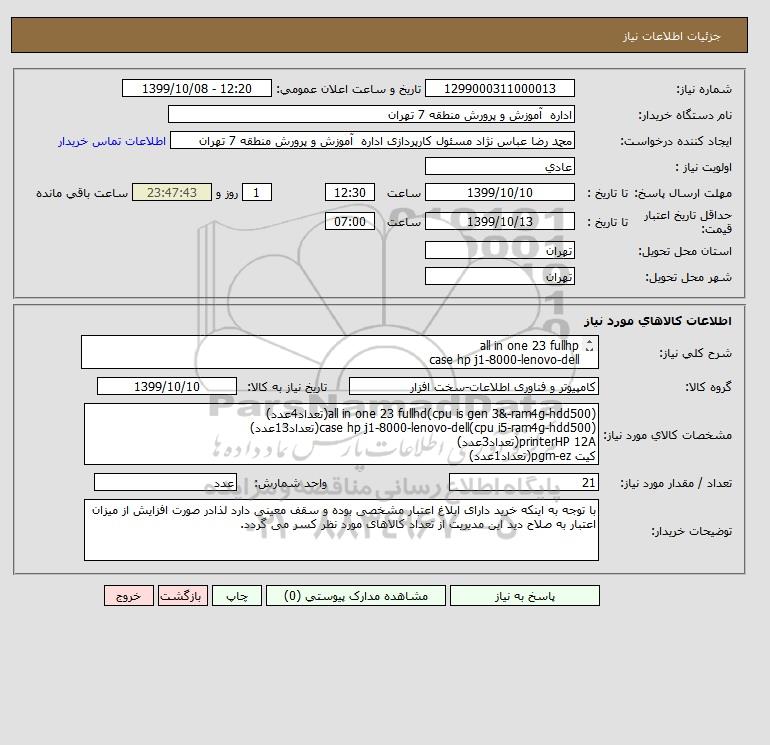Click the stepper arrows in 'شرح کلی نیاز' box
Screen dimensions: 770x745
point(589,346)
